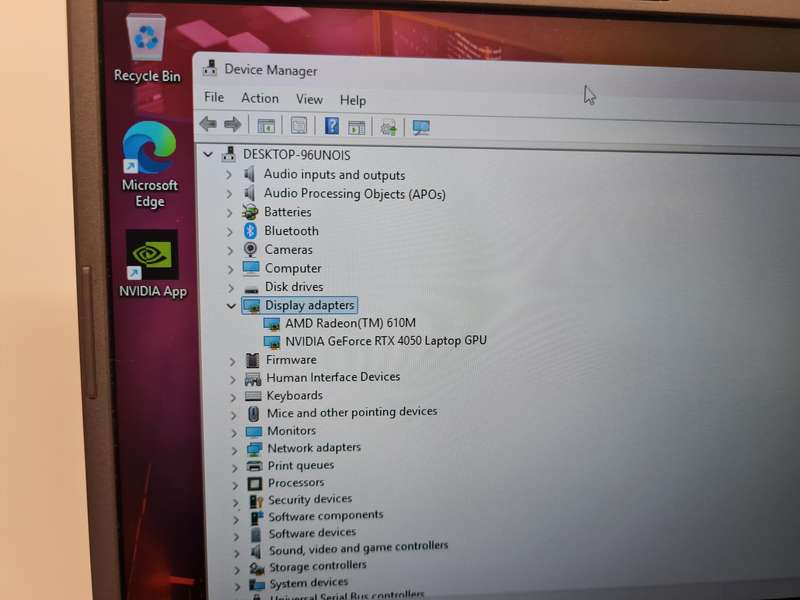The width and height of the screenshot is (800, 600).
Task: Open the View menu
Action: 309,99
